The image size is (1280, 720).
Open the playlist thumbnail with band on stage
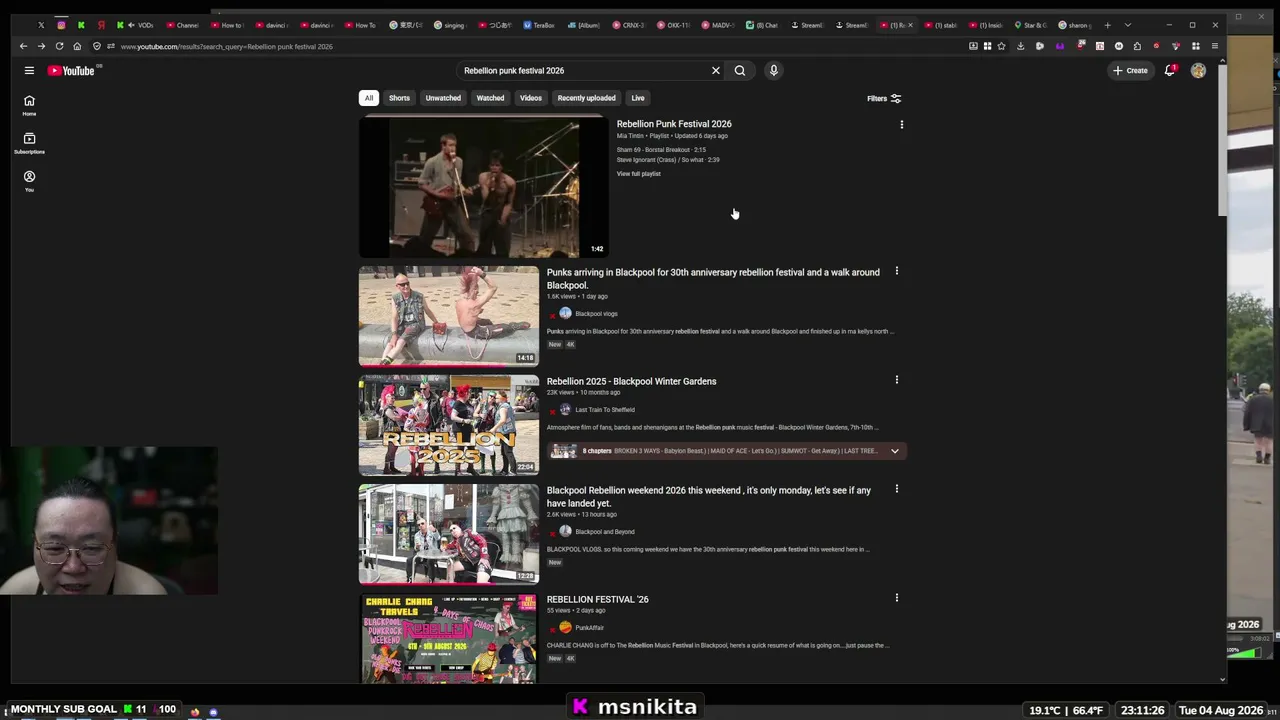tap(483, 187)
